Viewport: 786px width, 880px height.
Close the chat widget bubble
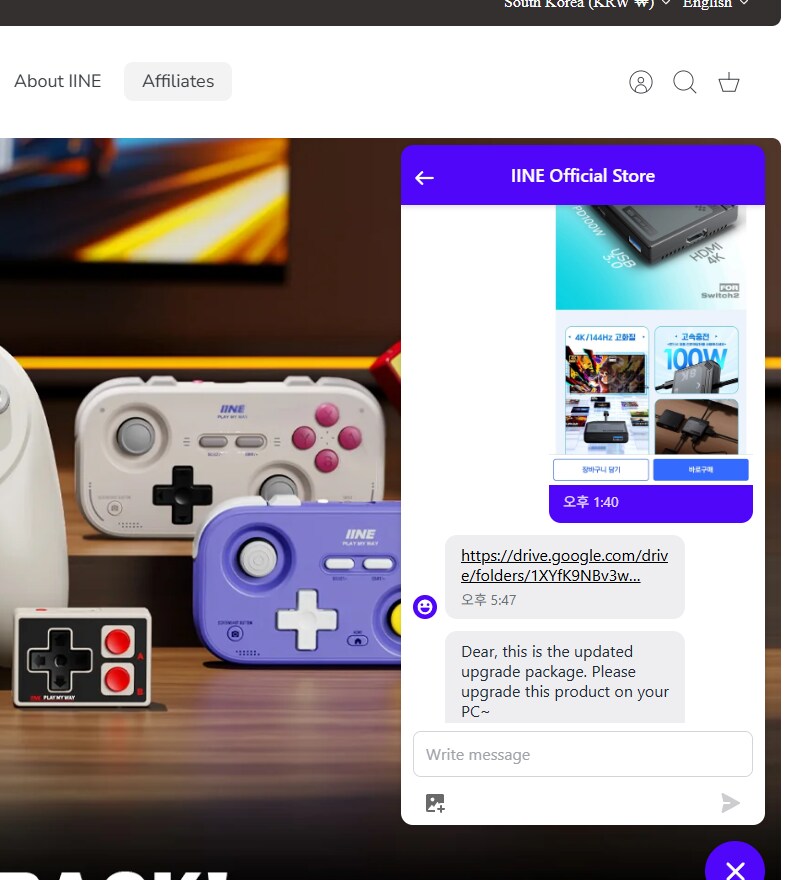click(734, 864)
